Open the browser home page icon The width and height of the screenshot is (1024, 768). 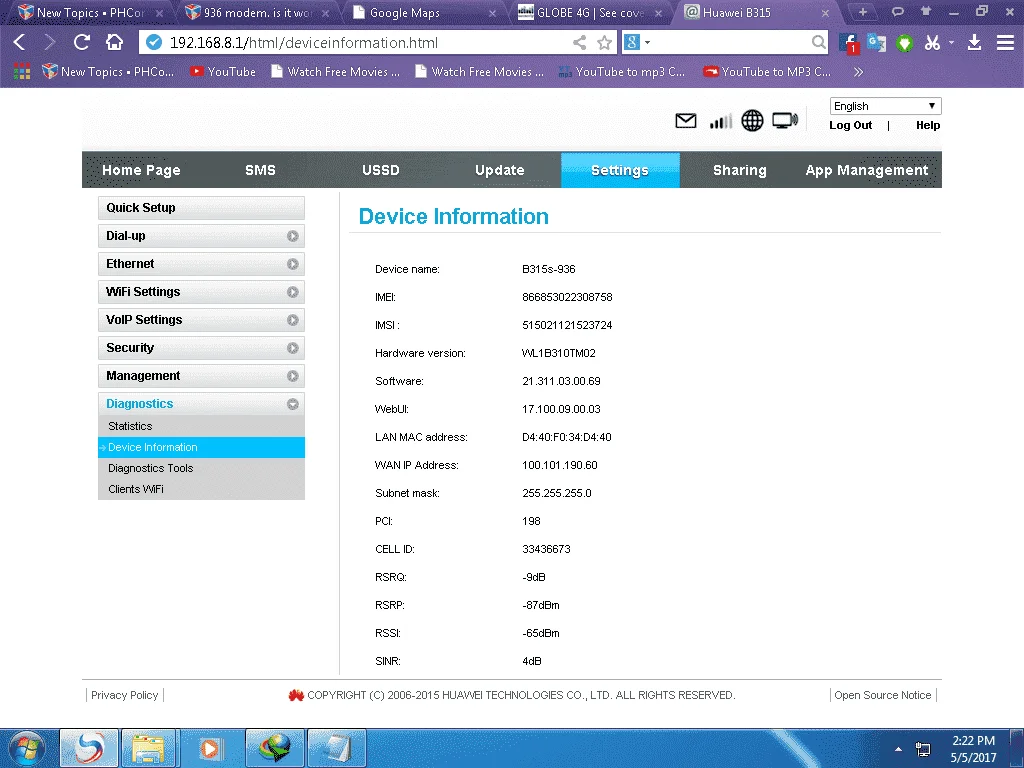114,42
